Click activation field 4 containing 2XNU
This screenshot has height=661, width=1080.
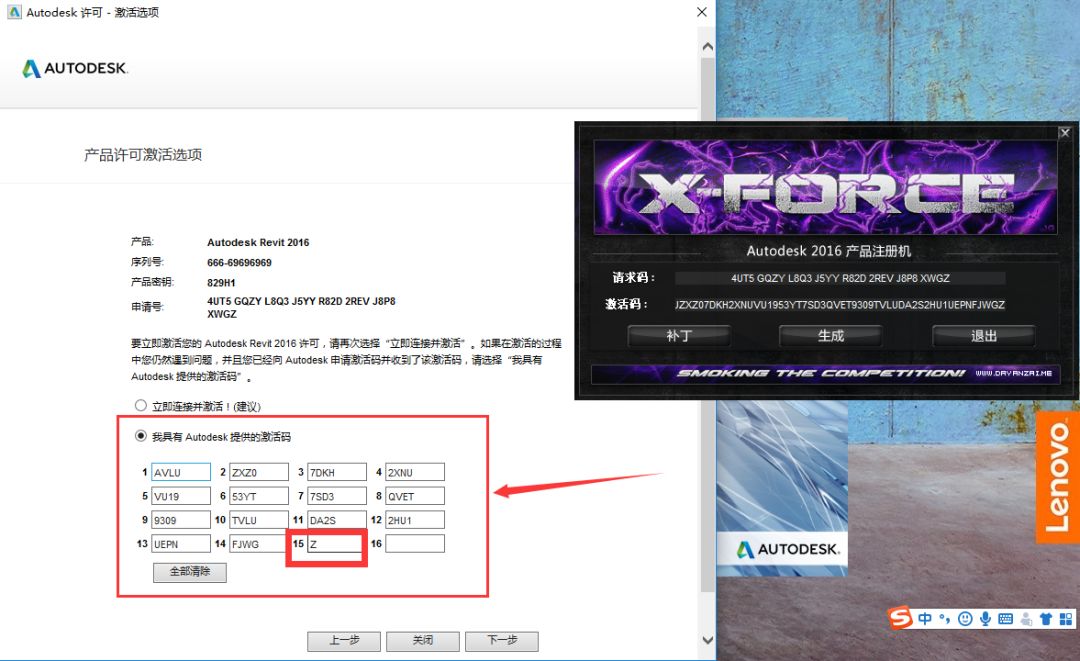pyautogui.click(x=415, y=472)
